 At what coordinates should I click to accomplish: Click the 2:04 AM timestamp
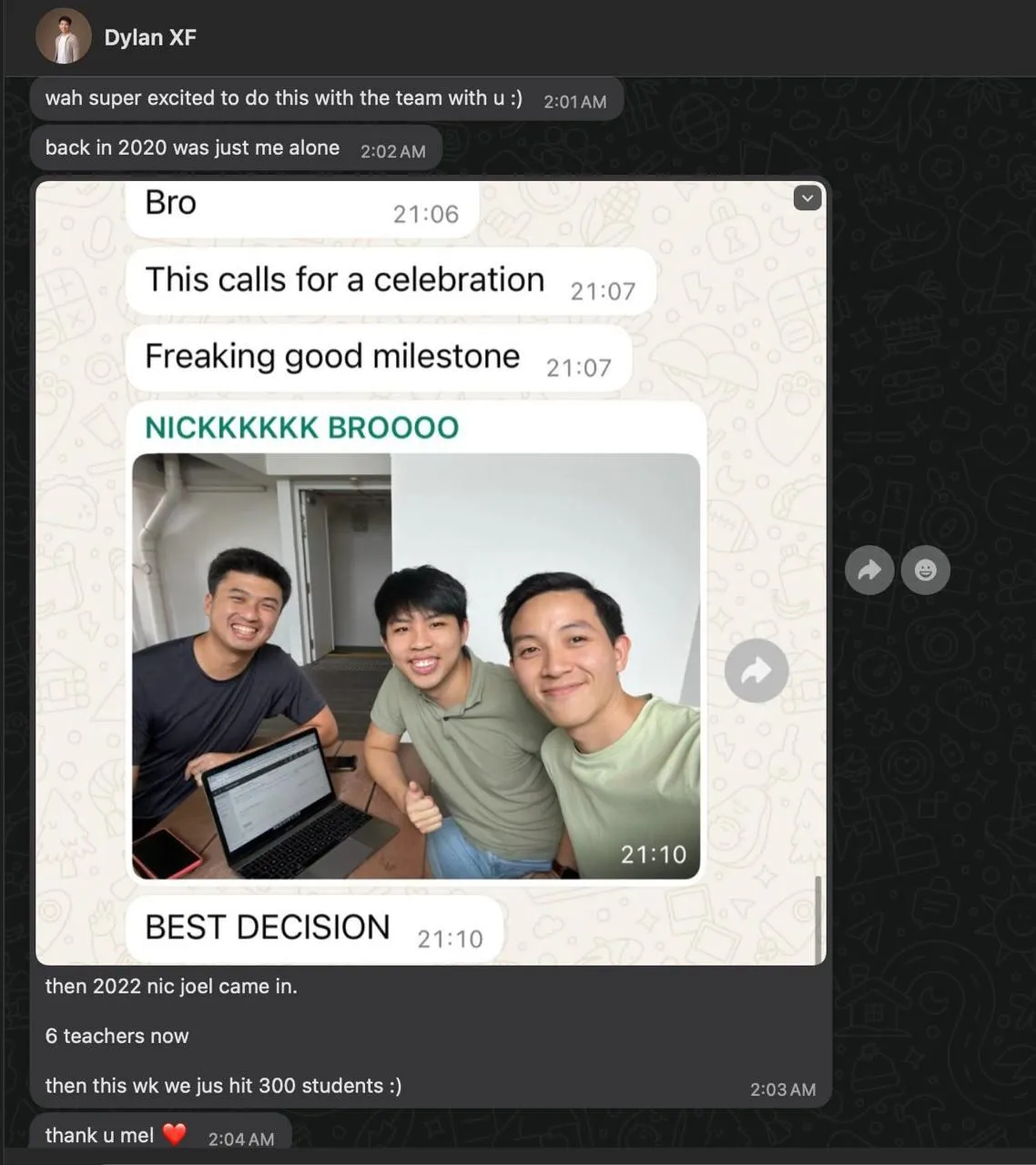[x=240, y=1140]
